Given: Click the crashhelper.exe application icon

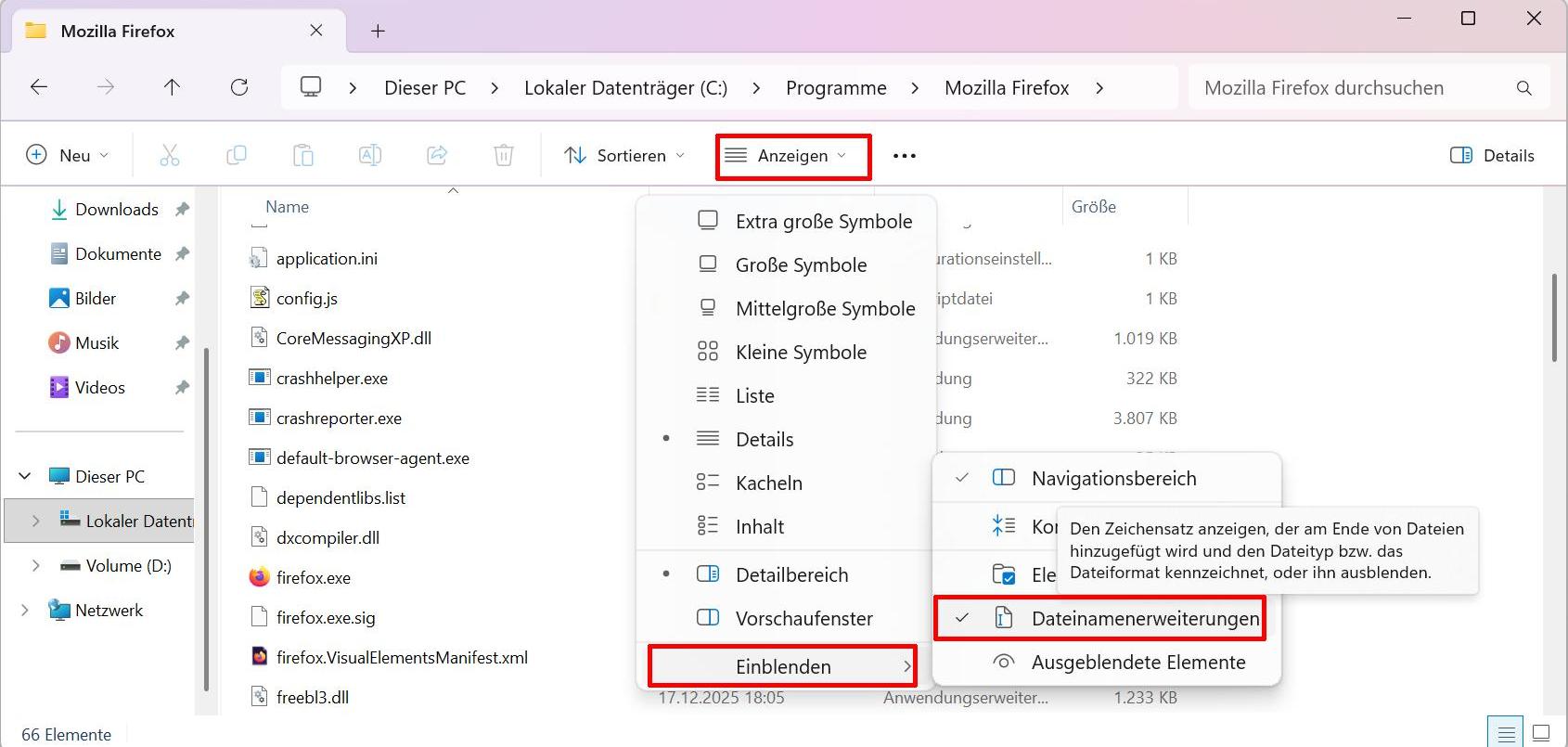Looking at the screenshot, I should pos(259,378).
